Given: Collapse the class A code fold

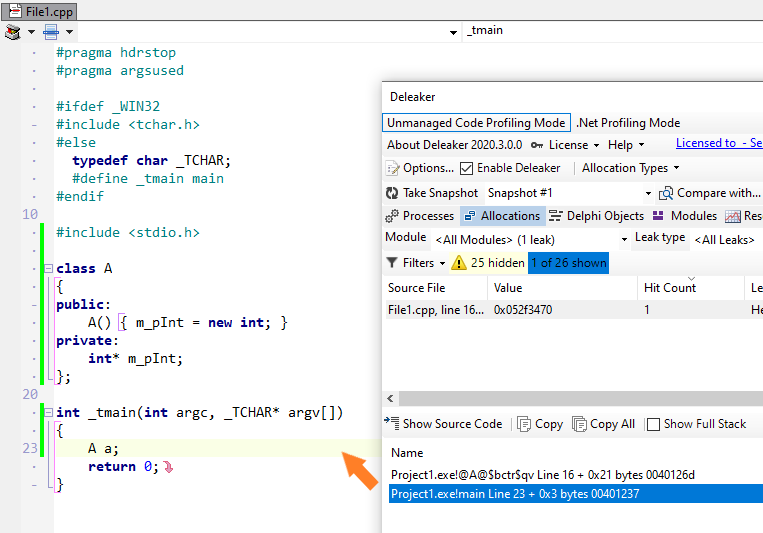Looking at the screenshot, I should [48, 268].
